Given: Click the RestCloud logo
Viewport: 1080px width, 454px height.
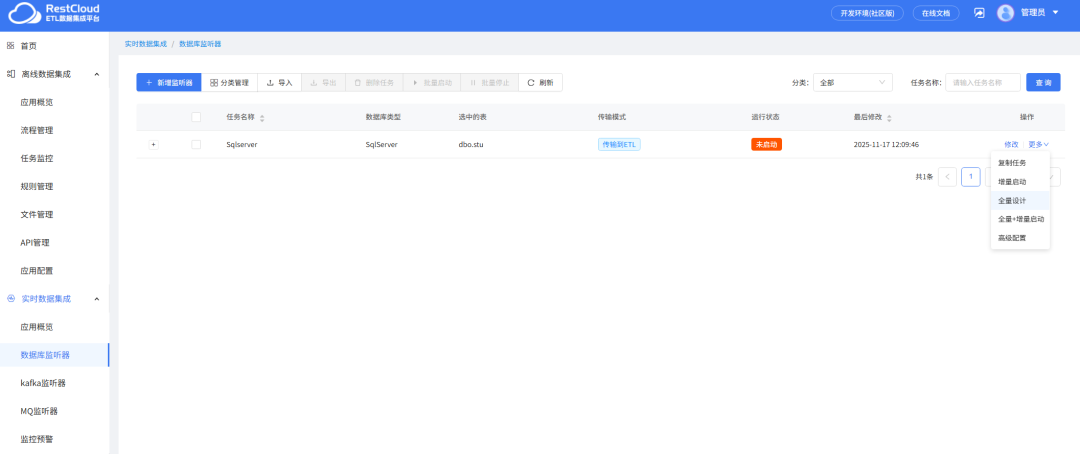Looking at the screenshot, I should tap(54, 13).
